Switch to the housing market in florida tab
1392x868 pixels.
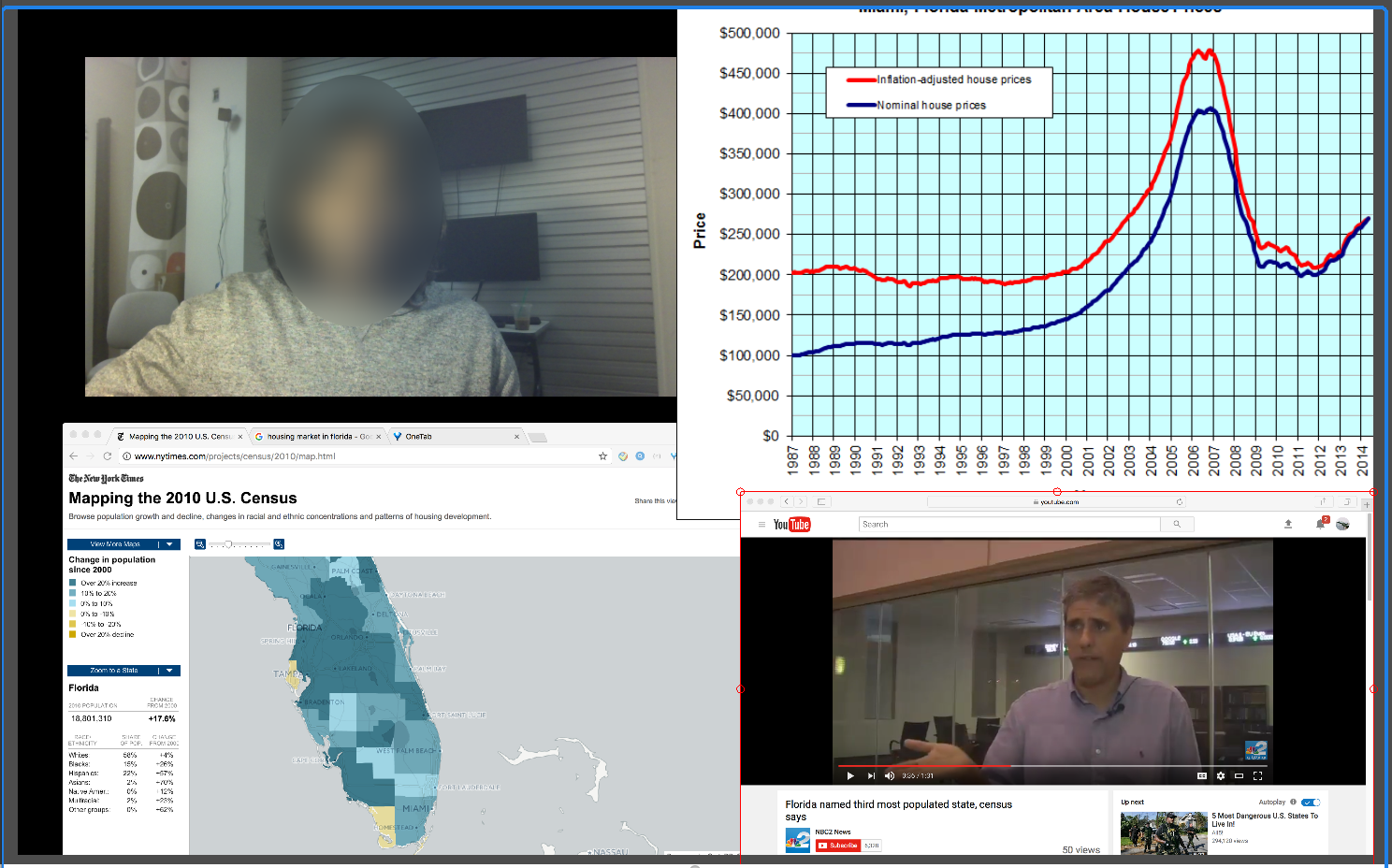pyautogui.click(x=318, y=437)
